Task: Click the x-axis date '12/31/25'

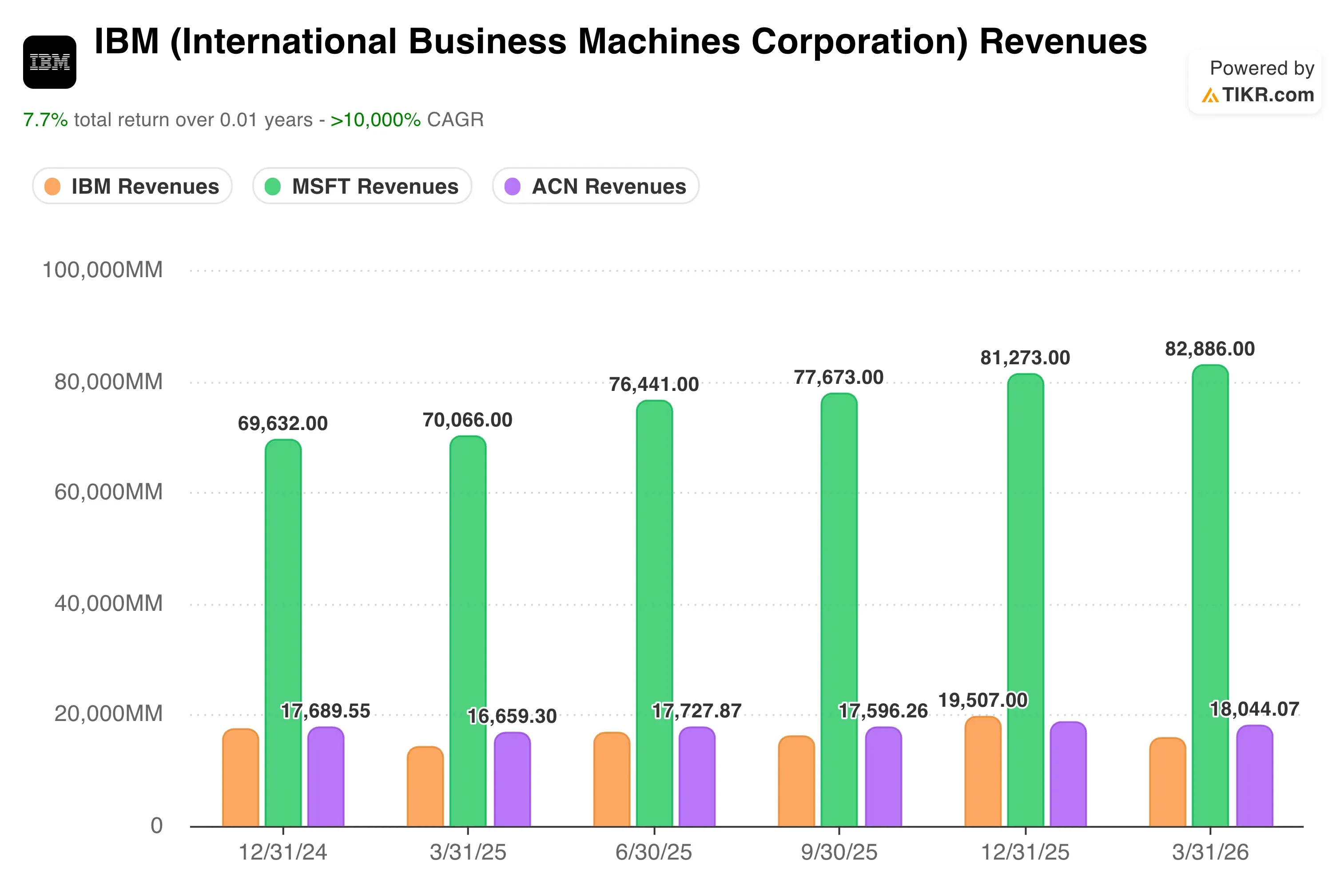Action: (x=1025, y=852)
